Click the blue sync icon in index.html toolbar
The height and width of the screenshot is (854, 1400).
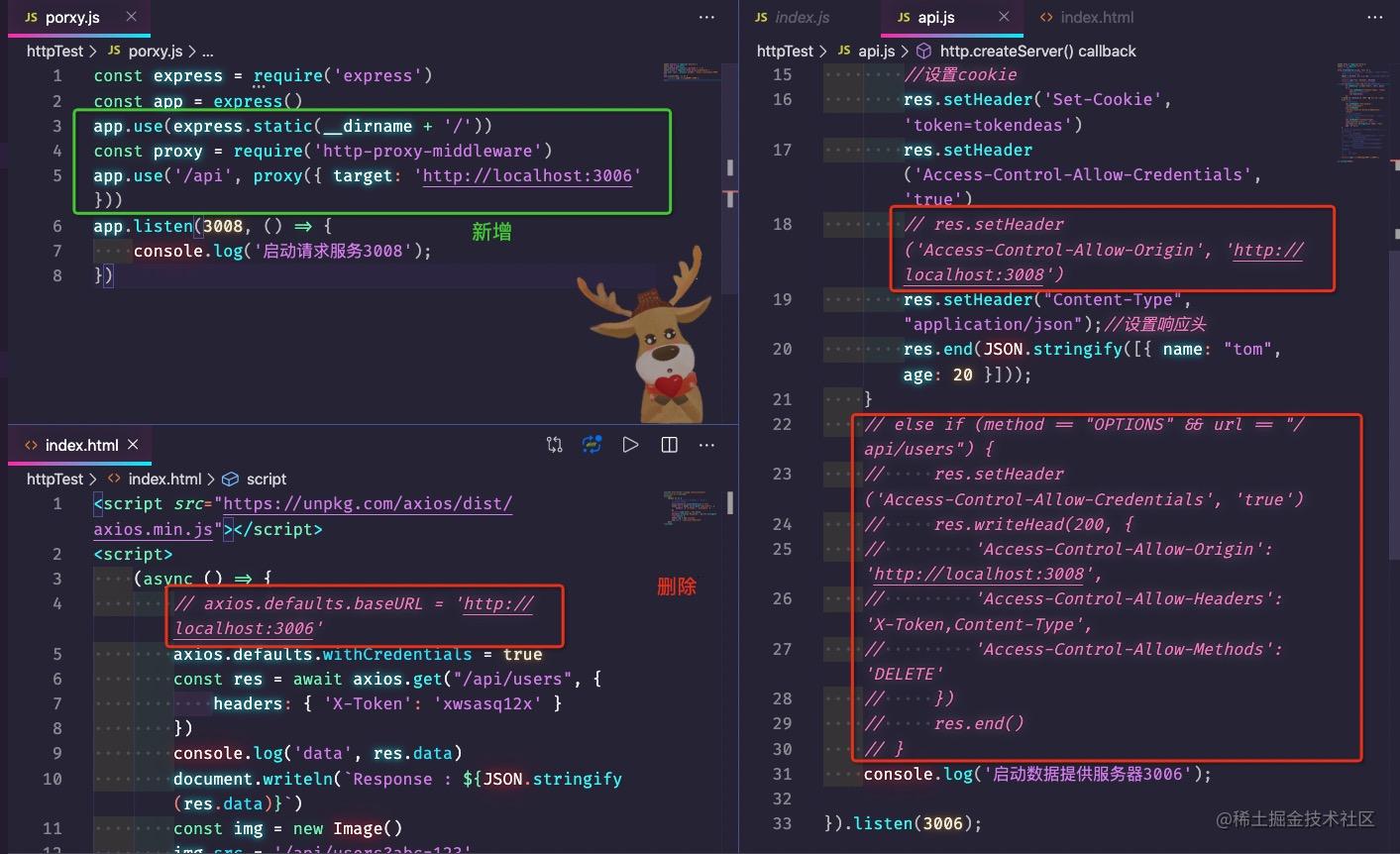[x=592, y=445]
